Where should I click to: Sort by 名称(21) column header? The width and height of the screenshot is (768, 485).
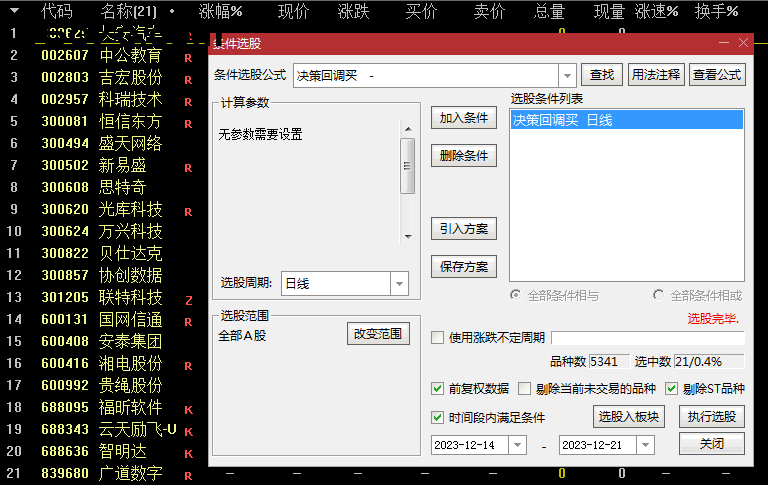point(128,11)
